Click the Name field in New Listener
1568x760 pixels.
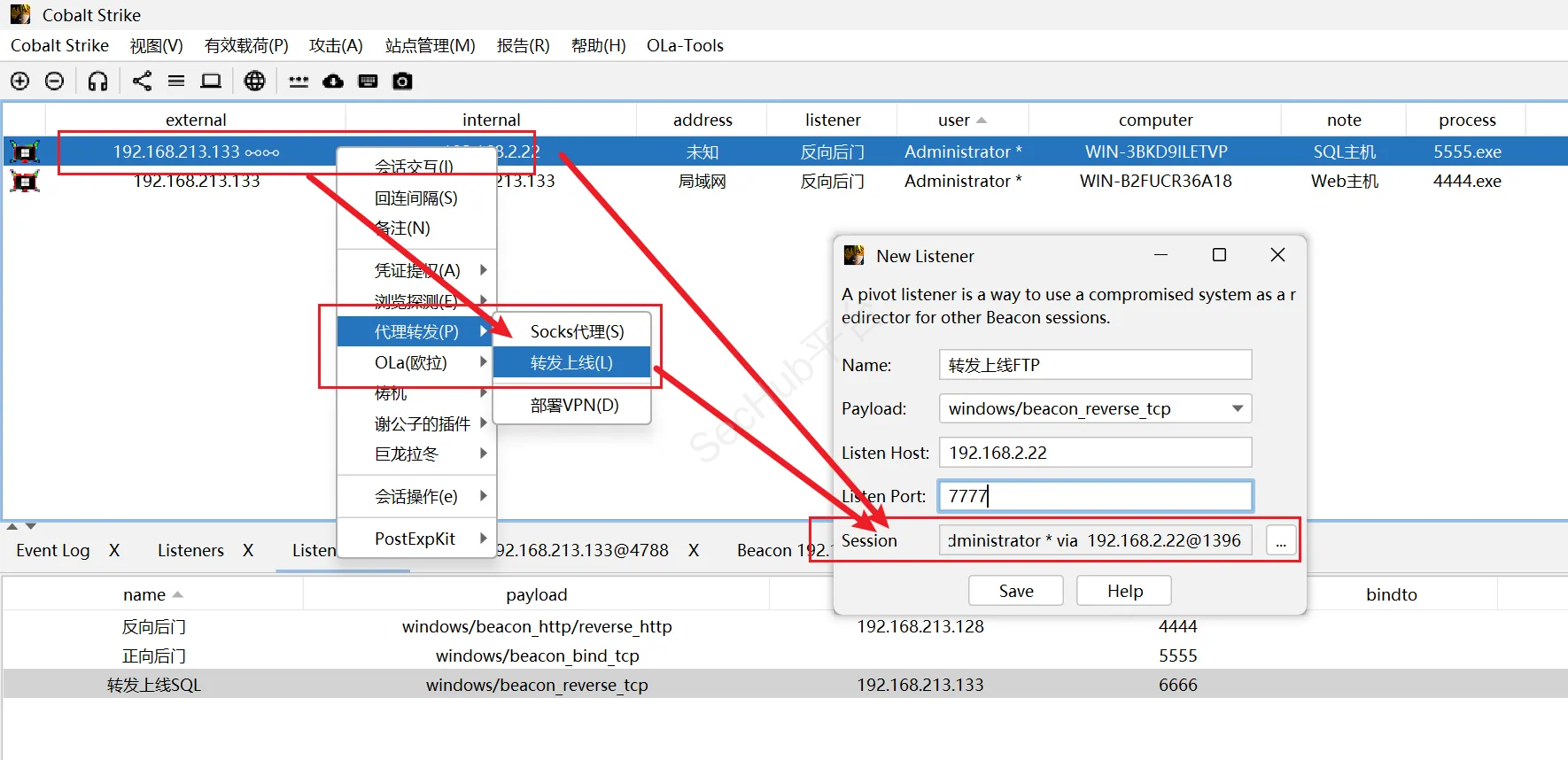pos(1095,365)
